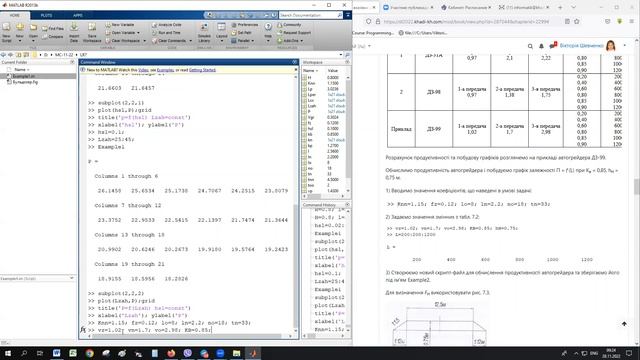The image size is (640, 360).
Task: Click the scroll-to-top arrow on the webpage
Action: coord(624,324)
